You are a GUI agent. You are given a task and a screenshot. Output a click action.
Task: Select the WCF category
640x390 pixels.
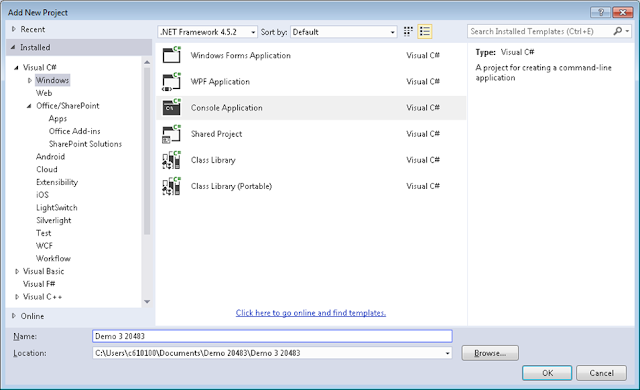click(44, 246)
